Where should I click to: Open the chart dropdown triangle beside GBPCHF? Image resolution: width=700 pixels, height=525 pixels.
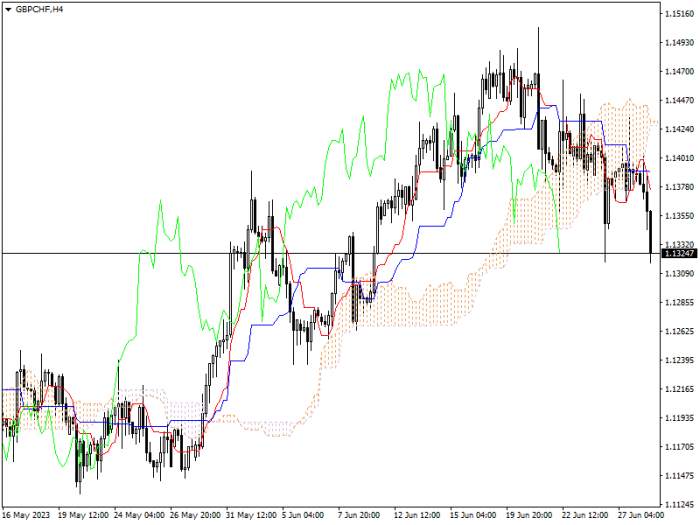(x=8, y=9)
